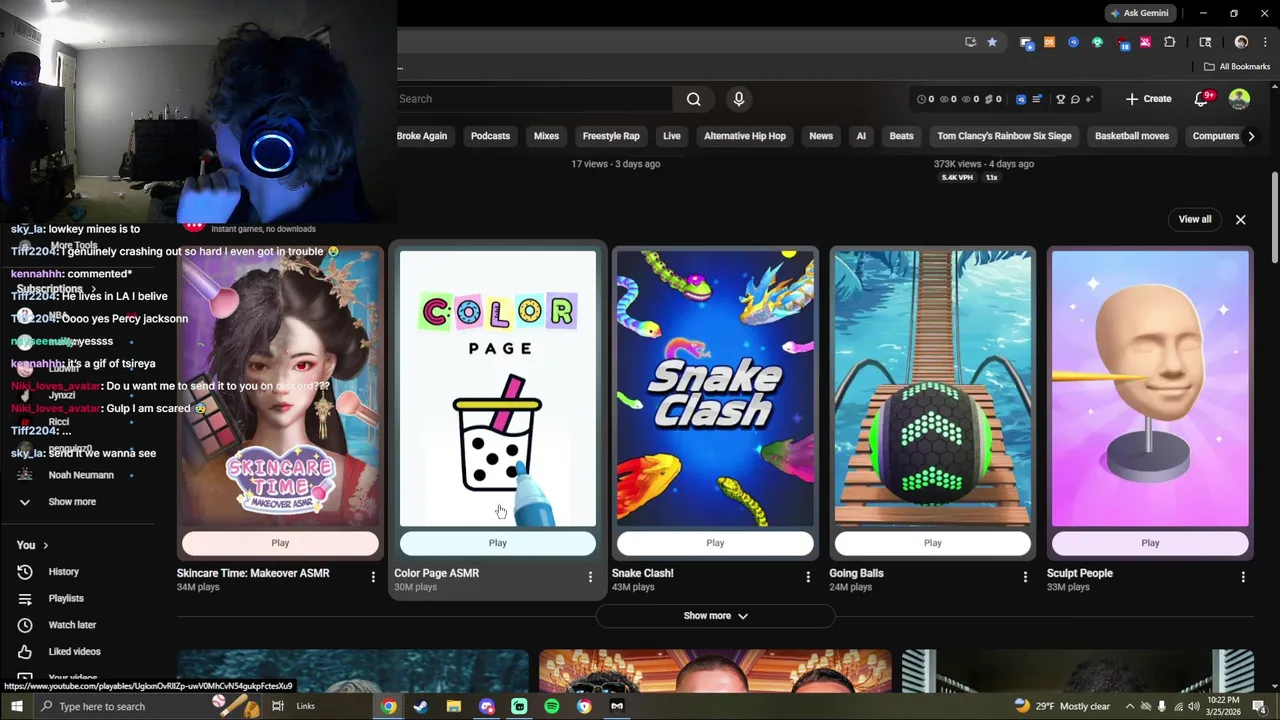
Task: Open more options for Skincare Time game
Action: pos(373,577)
